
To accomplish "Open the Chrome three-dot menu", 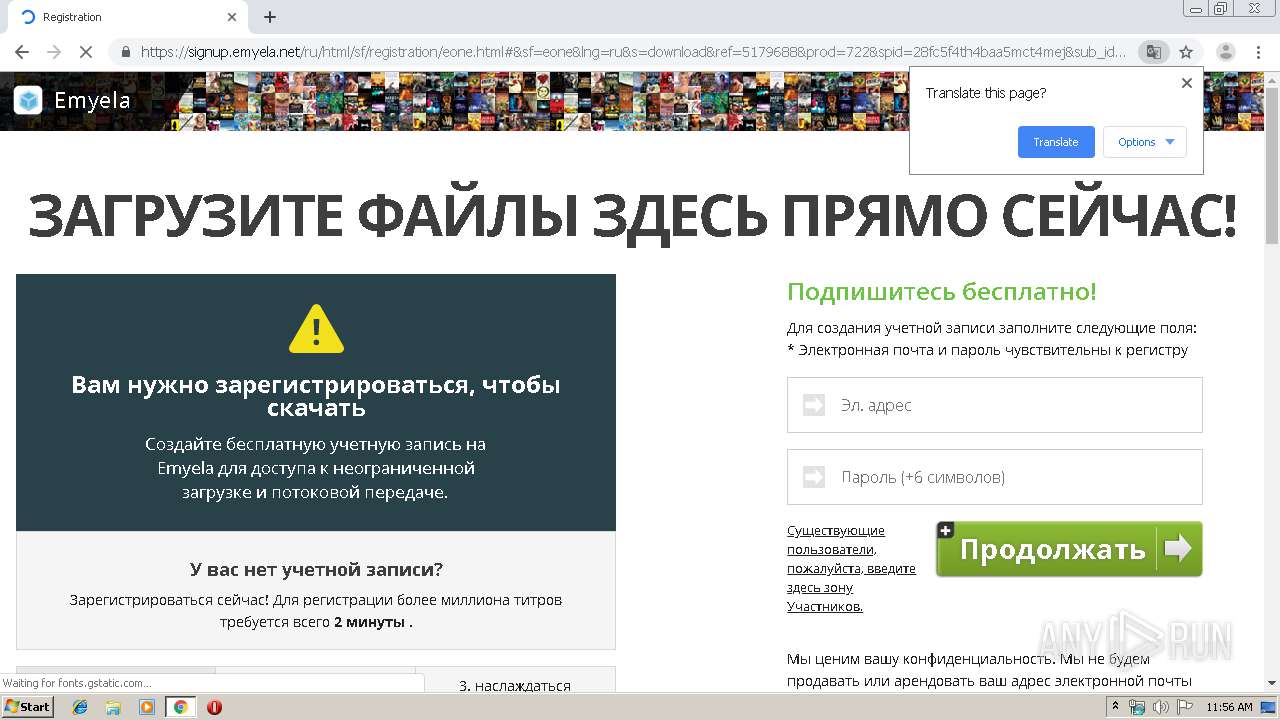I will [x=1258, y=52].
